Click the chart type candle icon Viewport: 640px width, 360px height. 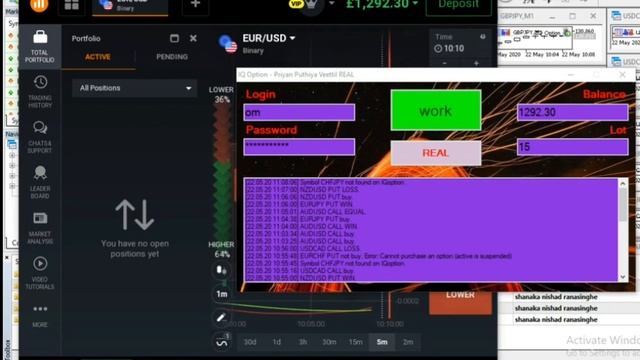pos(221,270)
